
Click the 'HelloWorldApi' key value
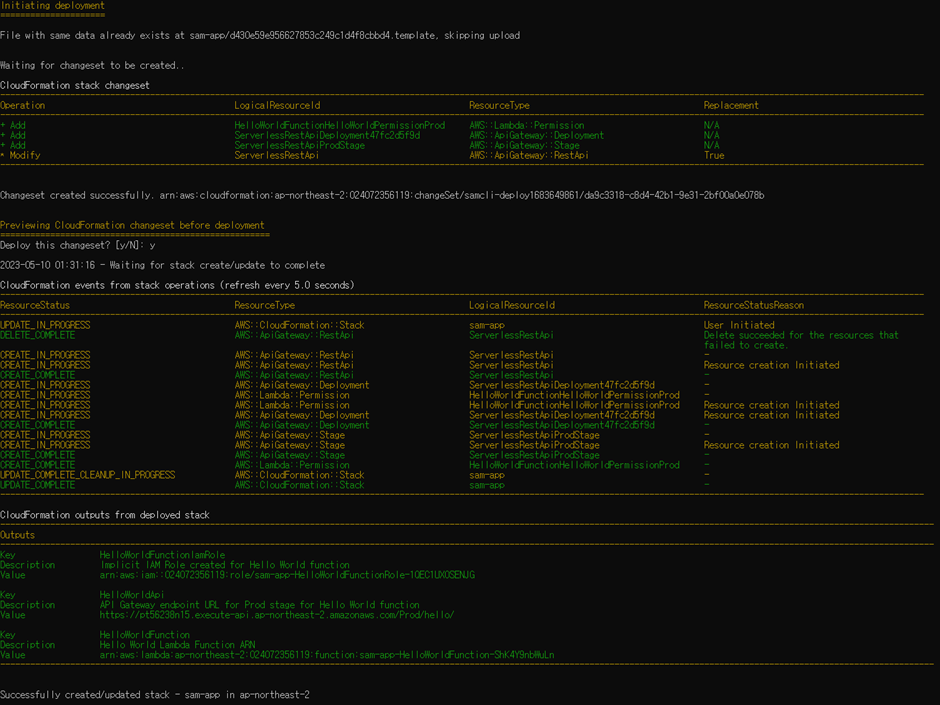point(132,595)
